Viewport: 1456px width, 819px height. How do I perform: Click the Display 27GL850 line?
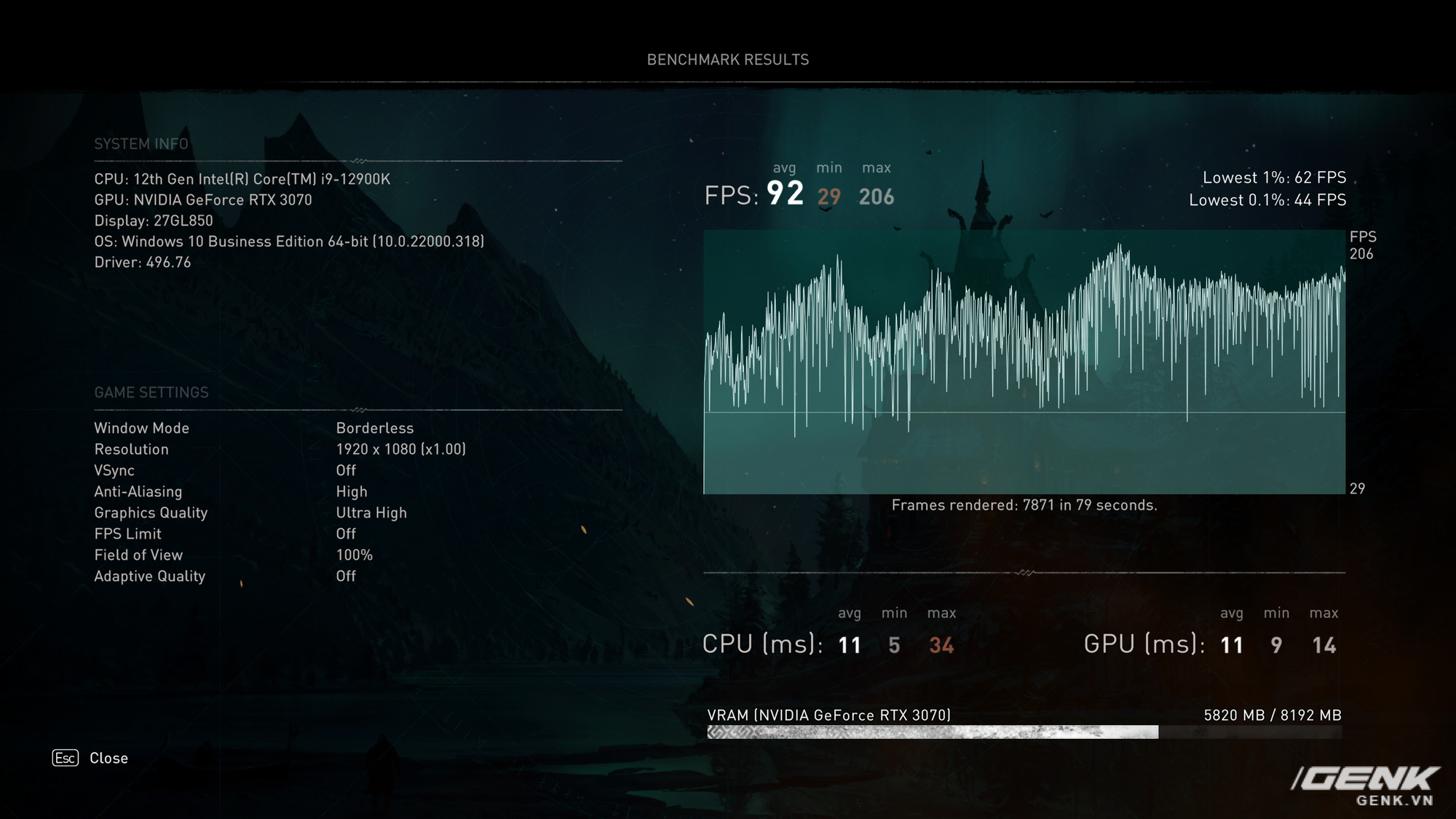[x=154, y=221]
